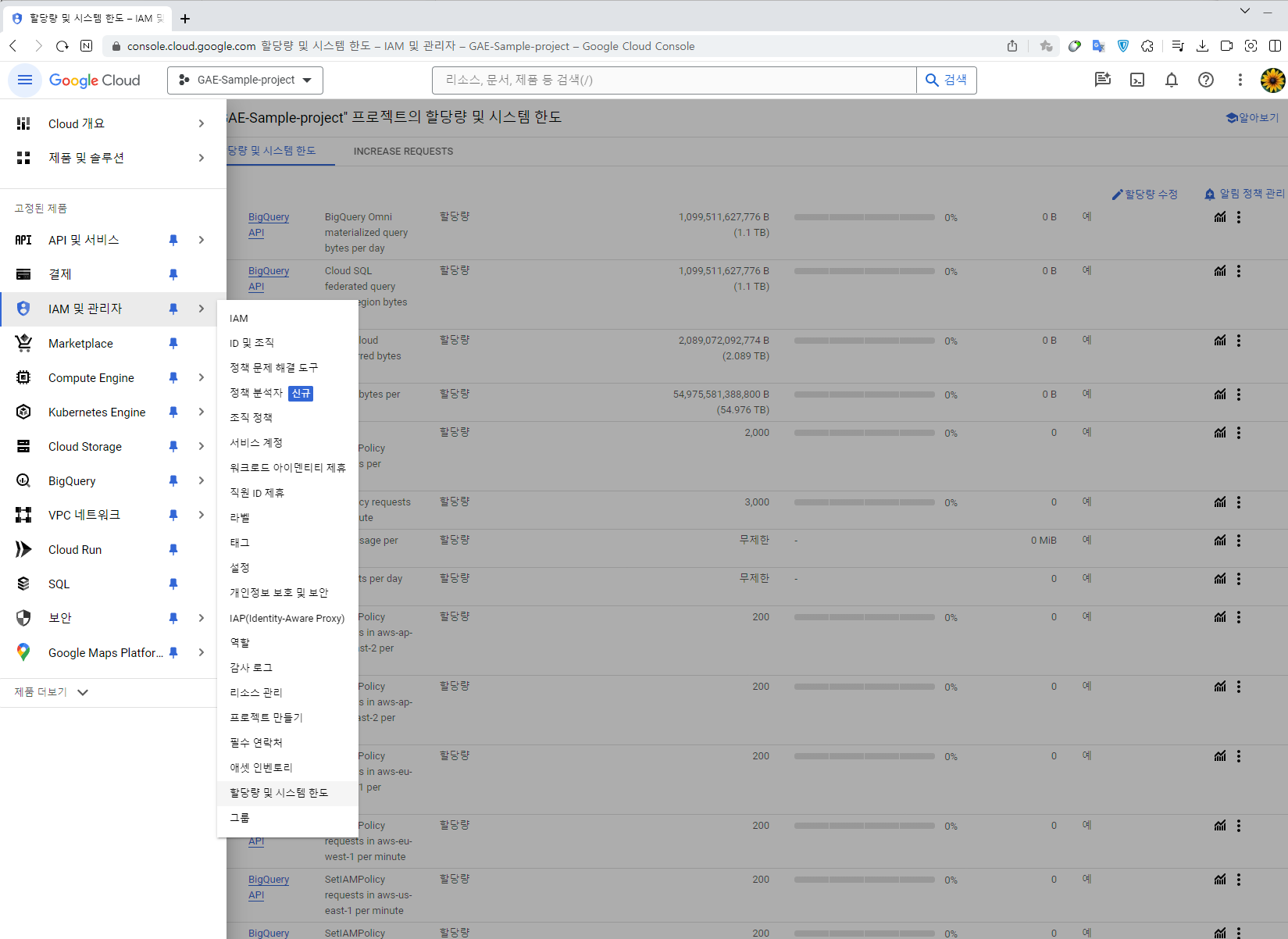Focus the resource search input field
The width and height of the screenshot is (1288, 939).
[x=674, y=80]
